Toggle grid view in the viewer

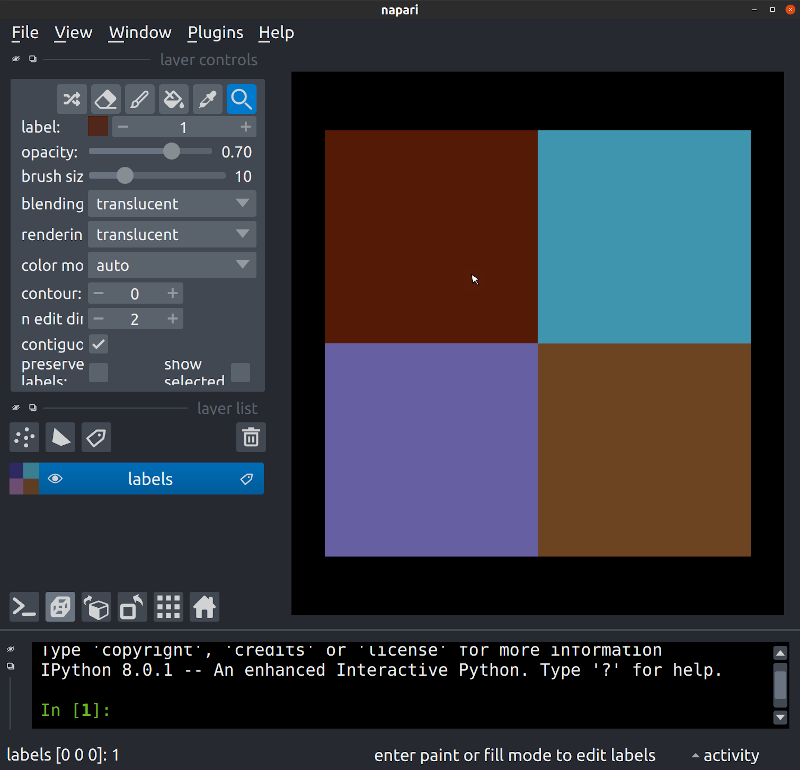coord(168,607)
